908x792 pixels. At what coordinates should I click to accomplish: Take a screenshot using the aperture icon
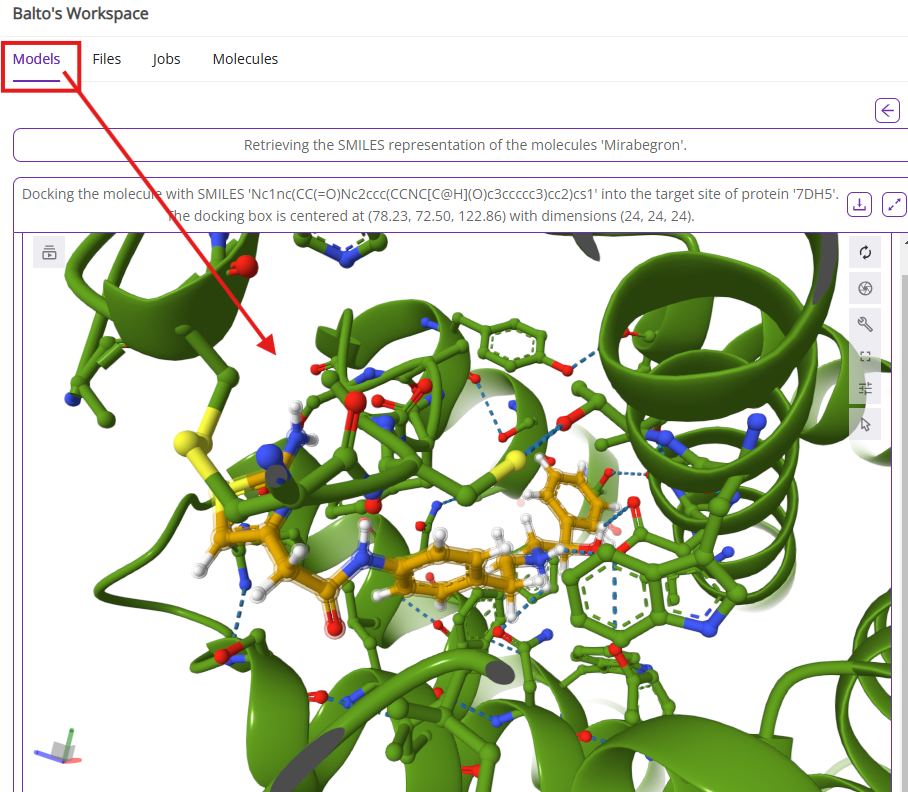coord(865,289)
